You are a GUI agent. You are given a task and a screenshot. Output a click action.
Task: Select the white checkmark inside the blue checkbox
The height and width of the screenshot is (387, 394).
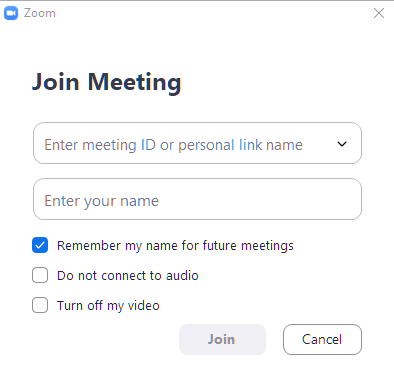point(40,246)
